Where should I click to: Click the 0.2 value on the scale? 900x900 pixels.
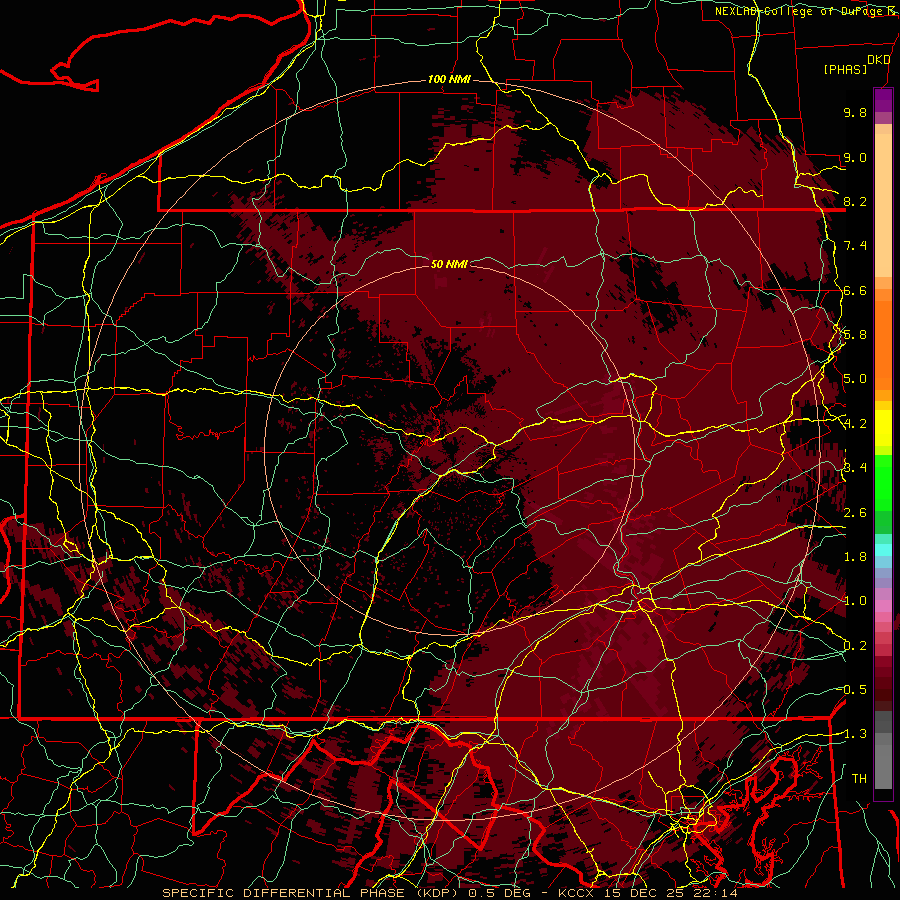click(x=855, y=646)
